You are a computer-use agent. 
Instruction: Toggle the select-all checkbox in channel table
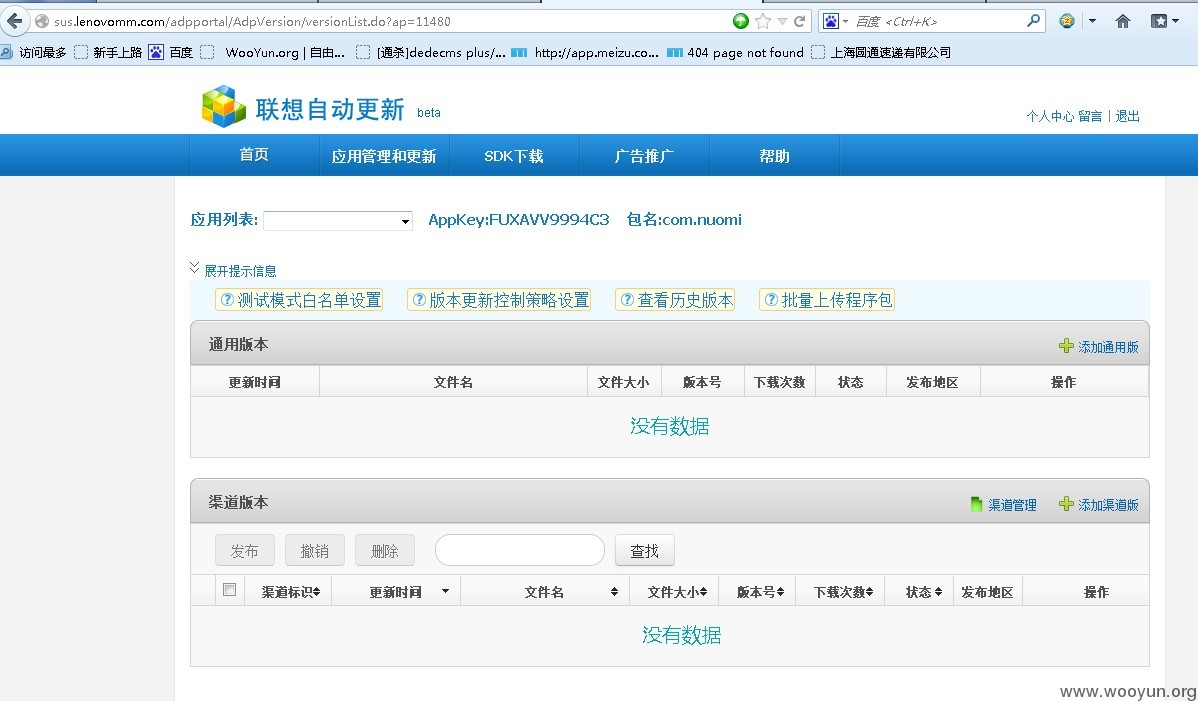coord(229,590)
